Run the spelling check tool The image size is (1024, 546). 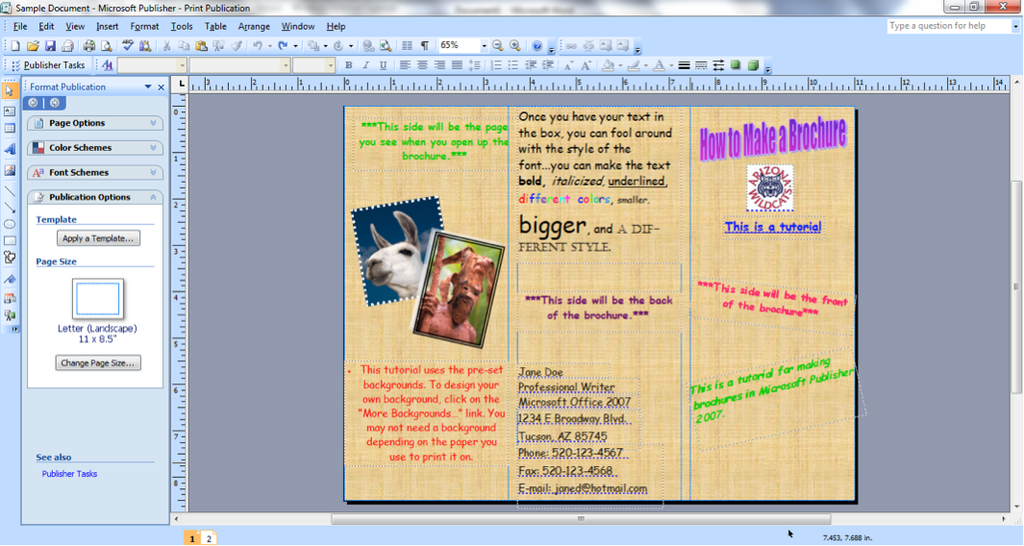click(128, 46)
